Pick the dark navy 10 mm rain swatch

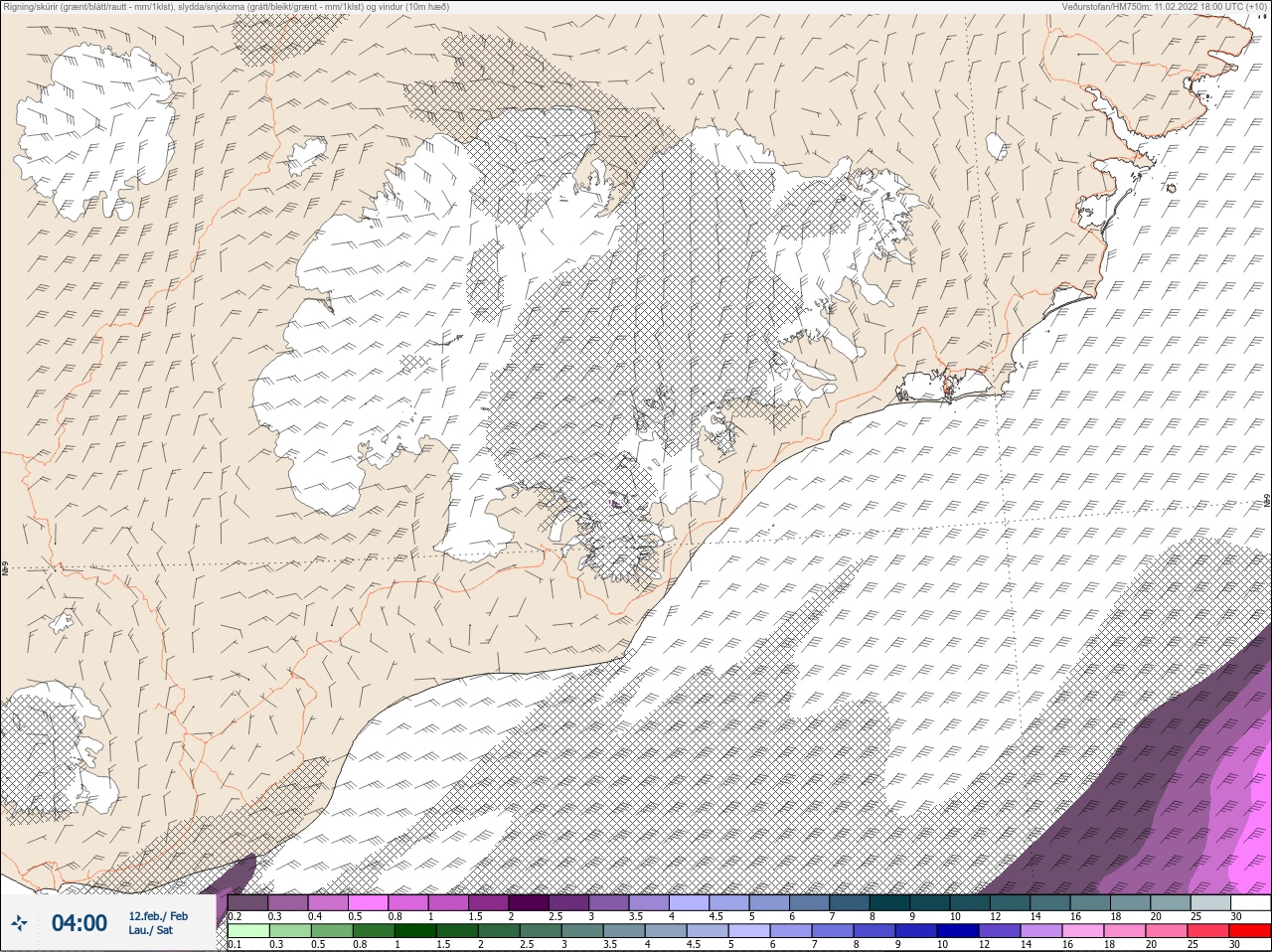tap(958, 931)
